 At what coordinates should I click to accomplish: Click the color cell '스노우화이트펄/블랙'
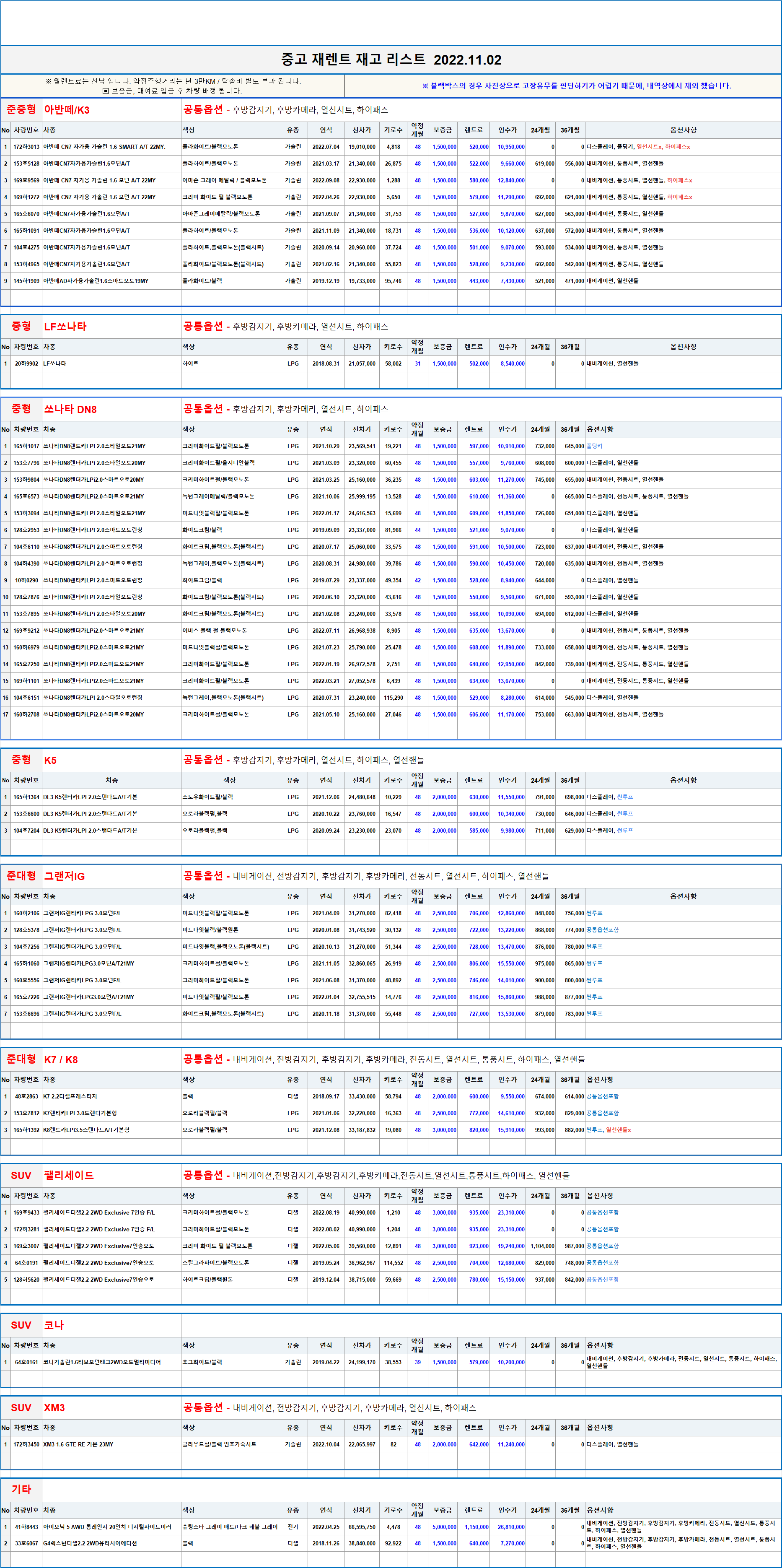(207, 797)
